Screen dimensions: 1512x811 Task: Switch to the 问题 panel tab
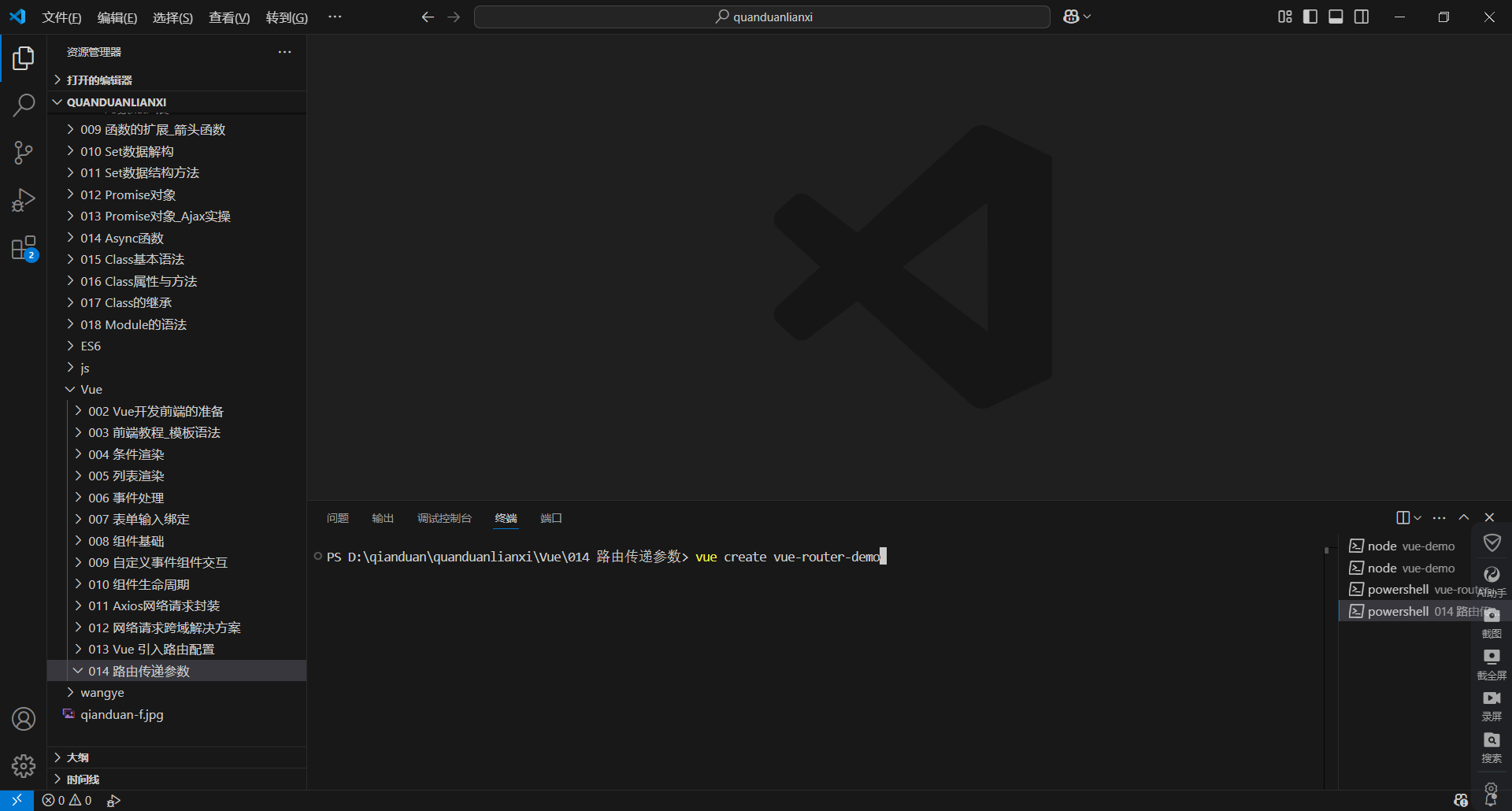(338, 518)
